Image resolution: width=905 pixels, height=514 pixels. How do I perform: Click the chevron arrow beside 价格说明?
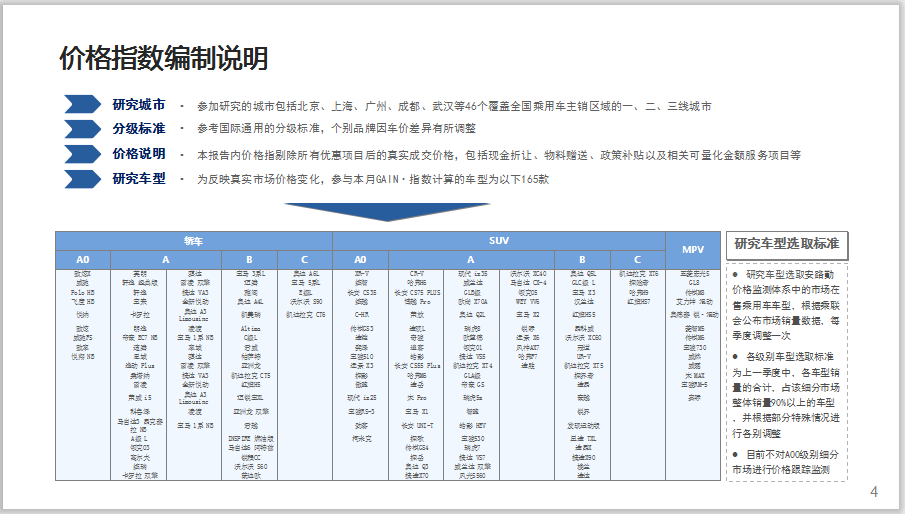pos(82,154)
